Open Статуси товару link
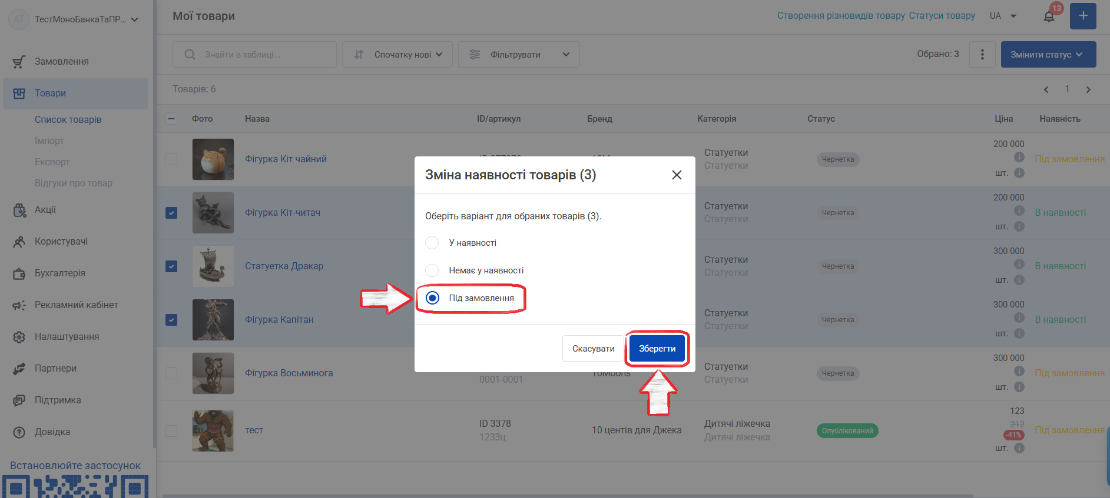The image size is (1110, 498). pyautogui.click(x=942, y=16)
